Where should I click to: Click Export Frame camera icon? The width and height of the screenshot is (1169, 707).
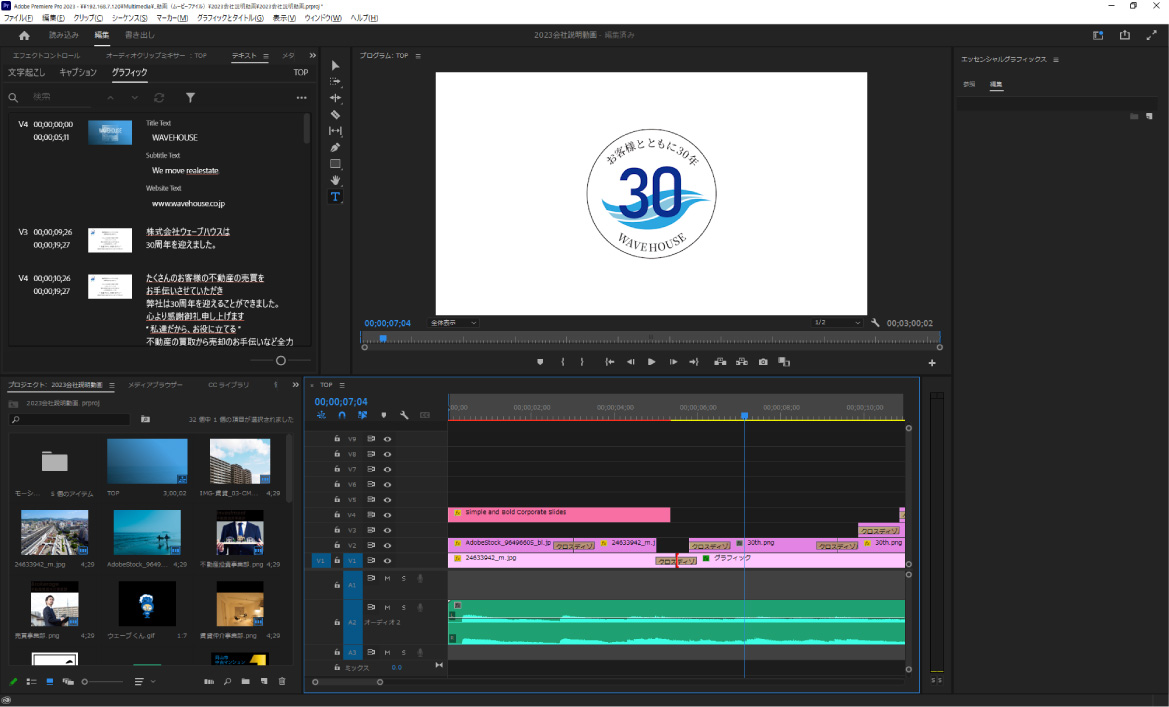point(763,362)
